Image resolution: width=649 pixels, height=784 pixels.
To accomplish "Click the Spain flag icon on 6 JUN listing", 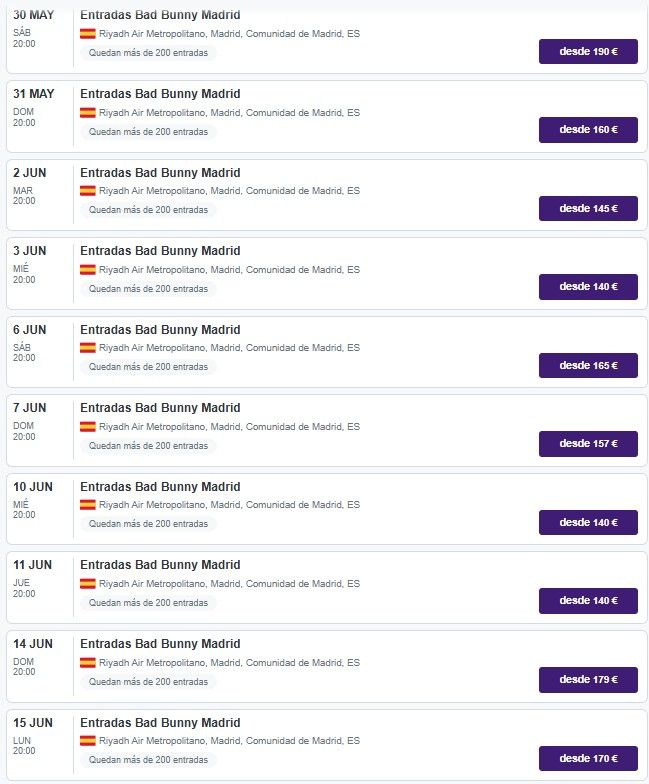I will pos(88,348).
